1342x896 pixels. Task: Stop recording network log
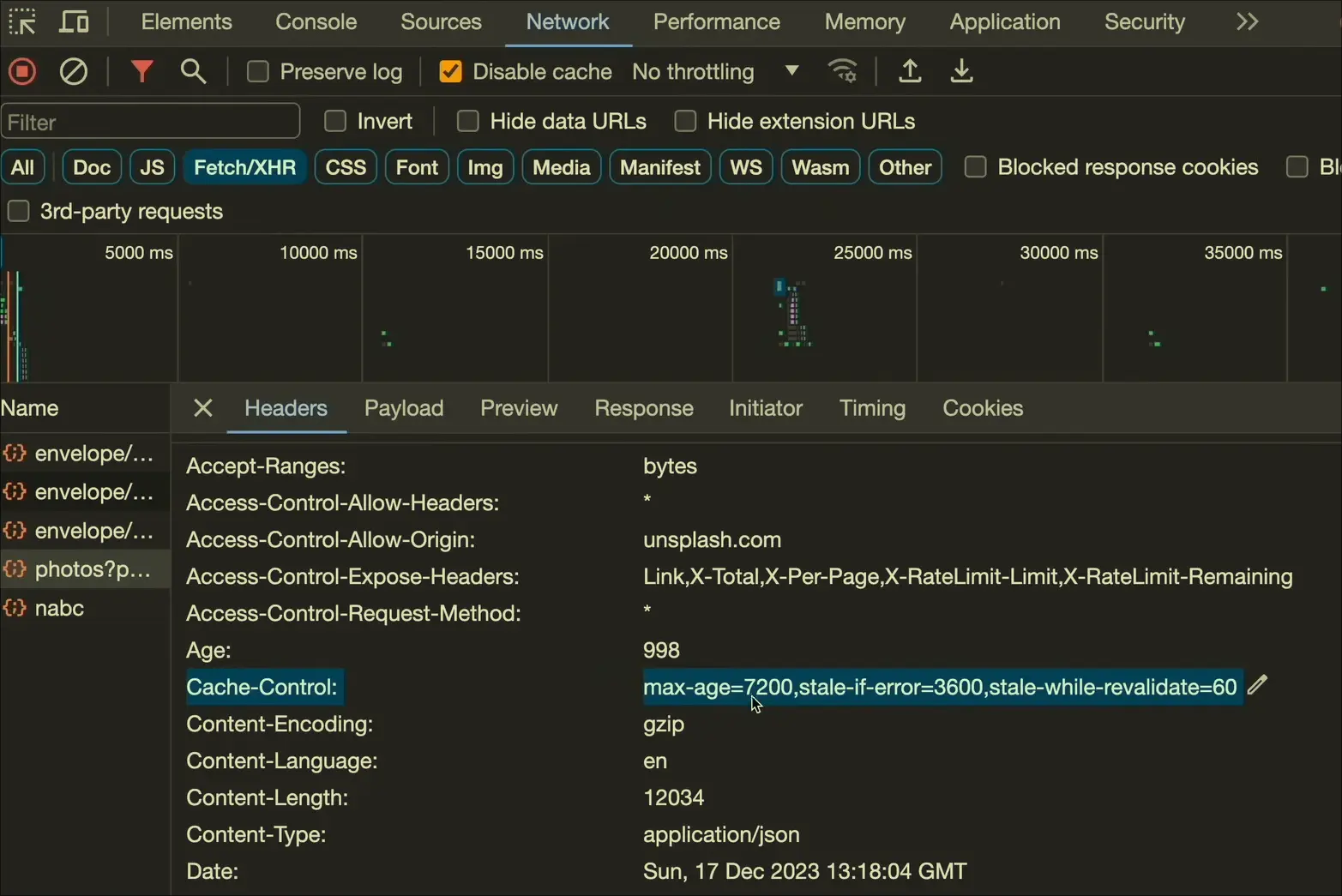click(22, 71)
